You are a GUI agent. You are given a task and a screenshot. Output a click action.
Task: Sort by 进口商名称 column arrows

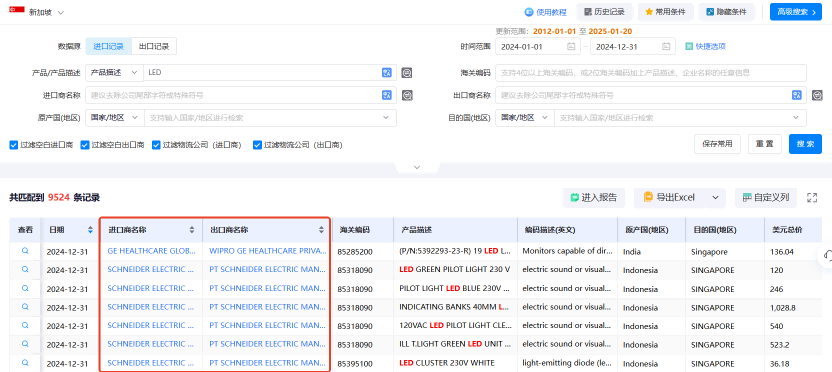click(192, 230)
